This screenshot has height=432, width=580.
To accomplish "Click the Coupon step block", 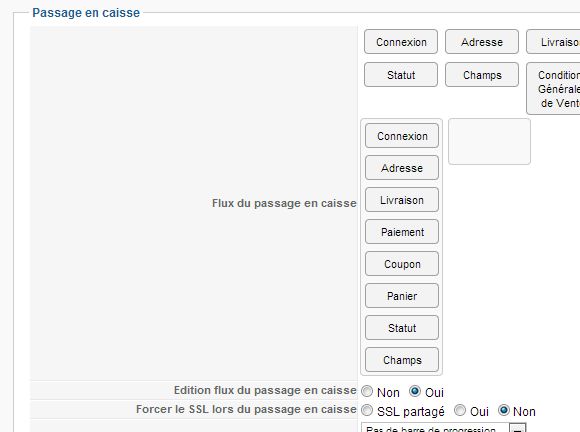I will [402, 264].
